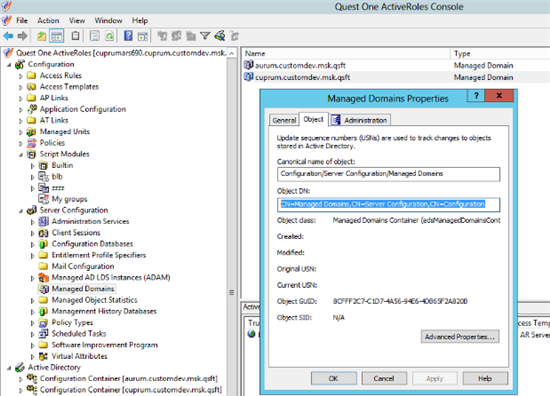Click the tree pane scroll up arrow
Screen dimensions: 550x396
pos(232,53)
